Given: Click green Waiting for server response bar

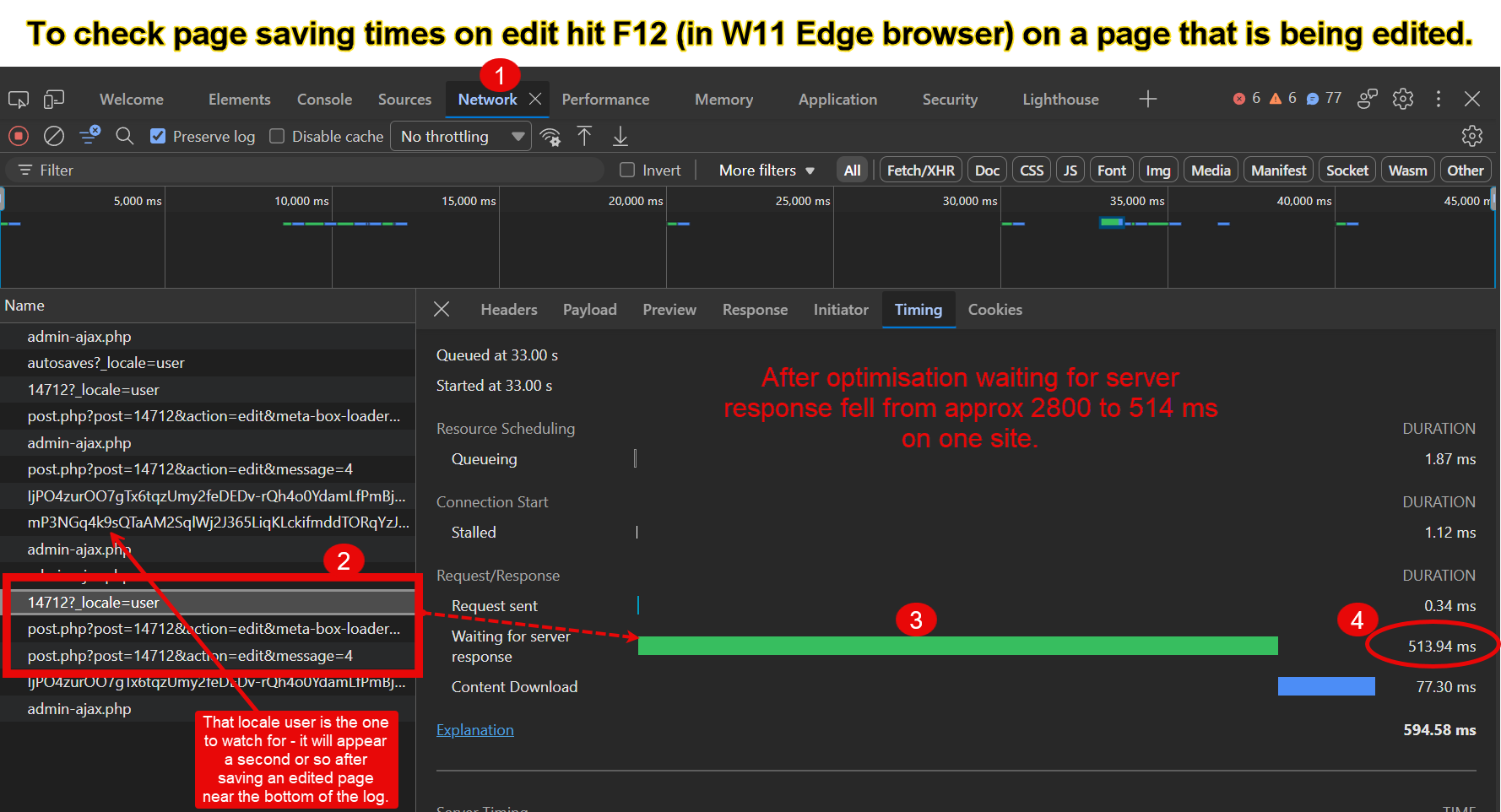Looking at the screenshot, I should pos(958,646).
